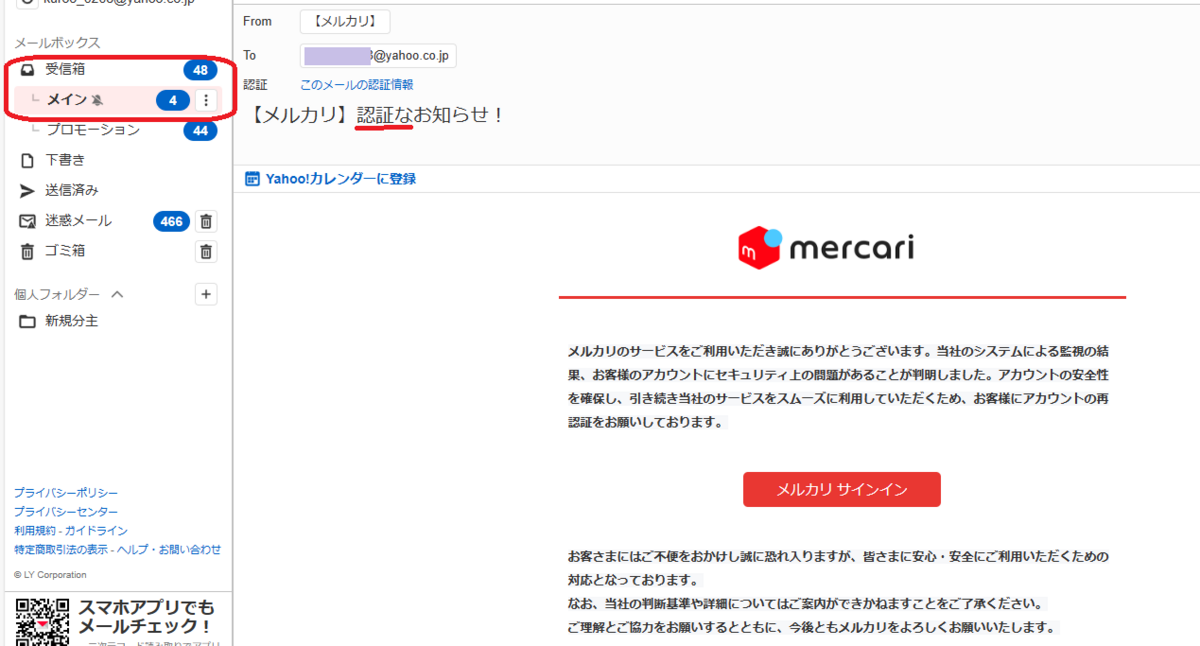This screenshot has width=1200, height=646.
Task: Click the mercari logo in email body
Action: pos(826,248)
